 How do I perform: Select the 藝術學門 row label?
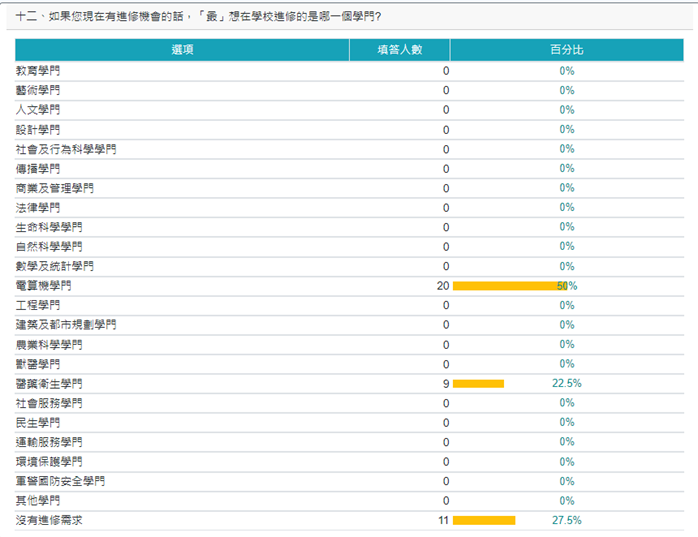(x=38, y=90)
